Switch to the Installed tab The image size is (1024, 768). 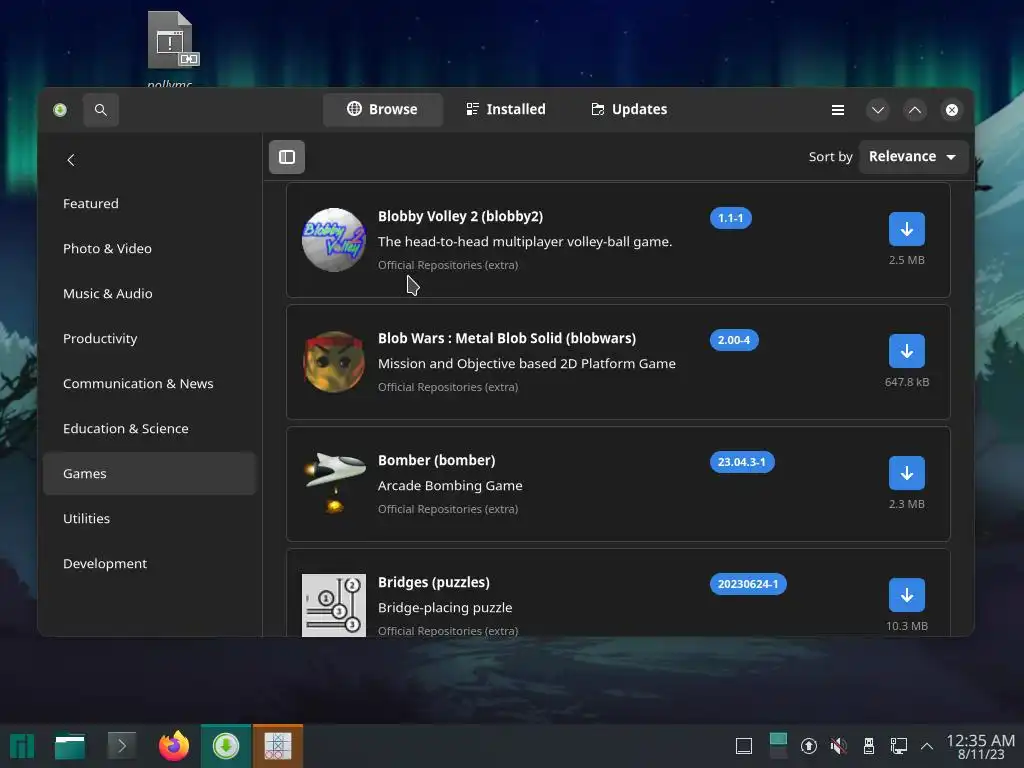506,110
